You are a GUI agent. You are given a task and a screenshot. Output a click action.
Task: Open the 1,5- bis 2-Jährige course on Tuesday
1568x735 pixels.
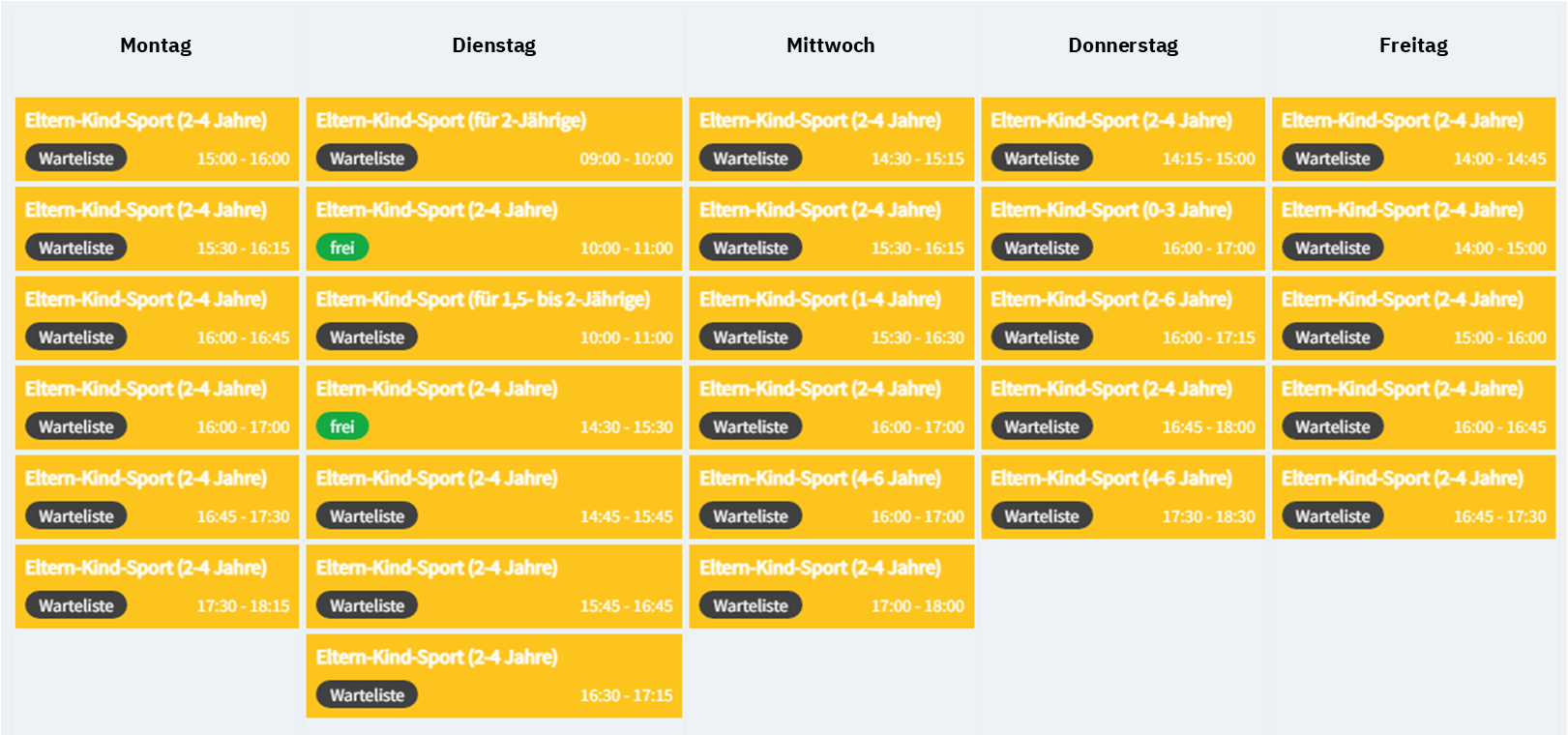pyautogui.click(x=493, y=317)
